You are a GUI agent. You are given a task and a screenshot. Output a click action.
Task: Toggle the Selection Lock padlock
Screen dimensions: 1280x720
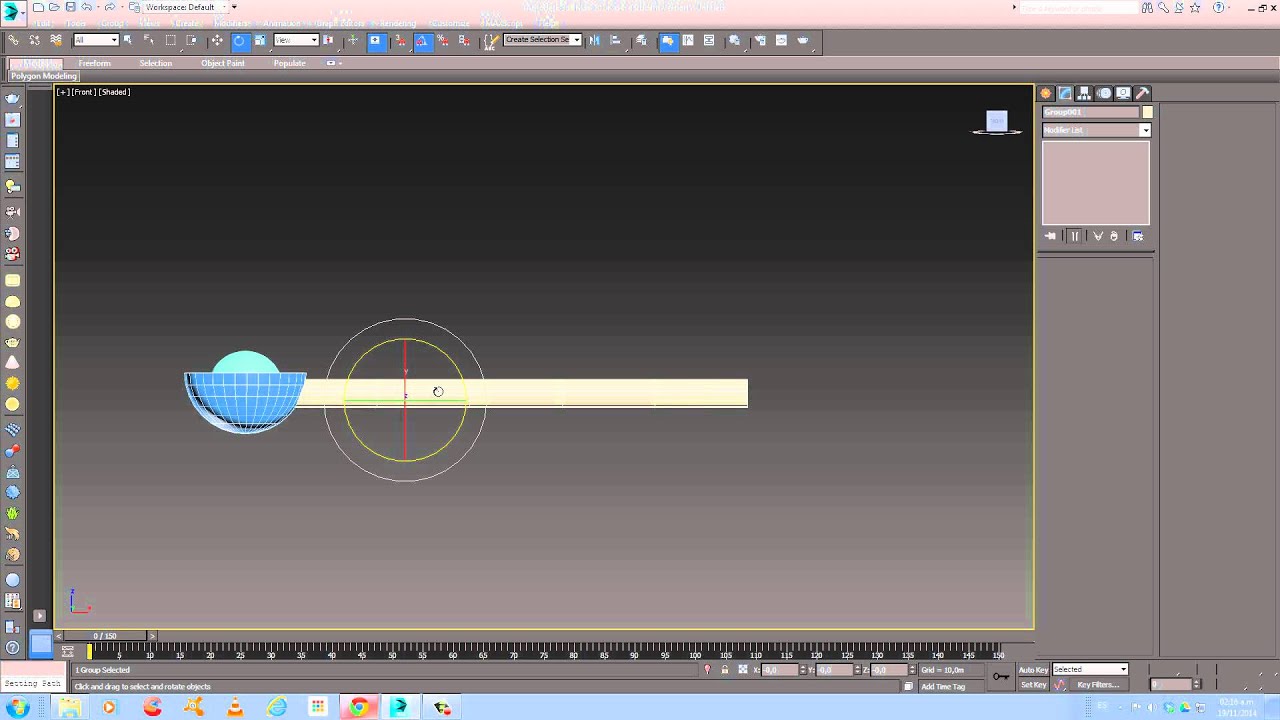[x=724, y=670]
